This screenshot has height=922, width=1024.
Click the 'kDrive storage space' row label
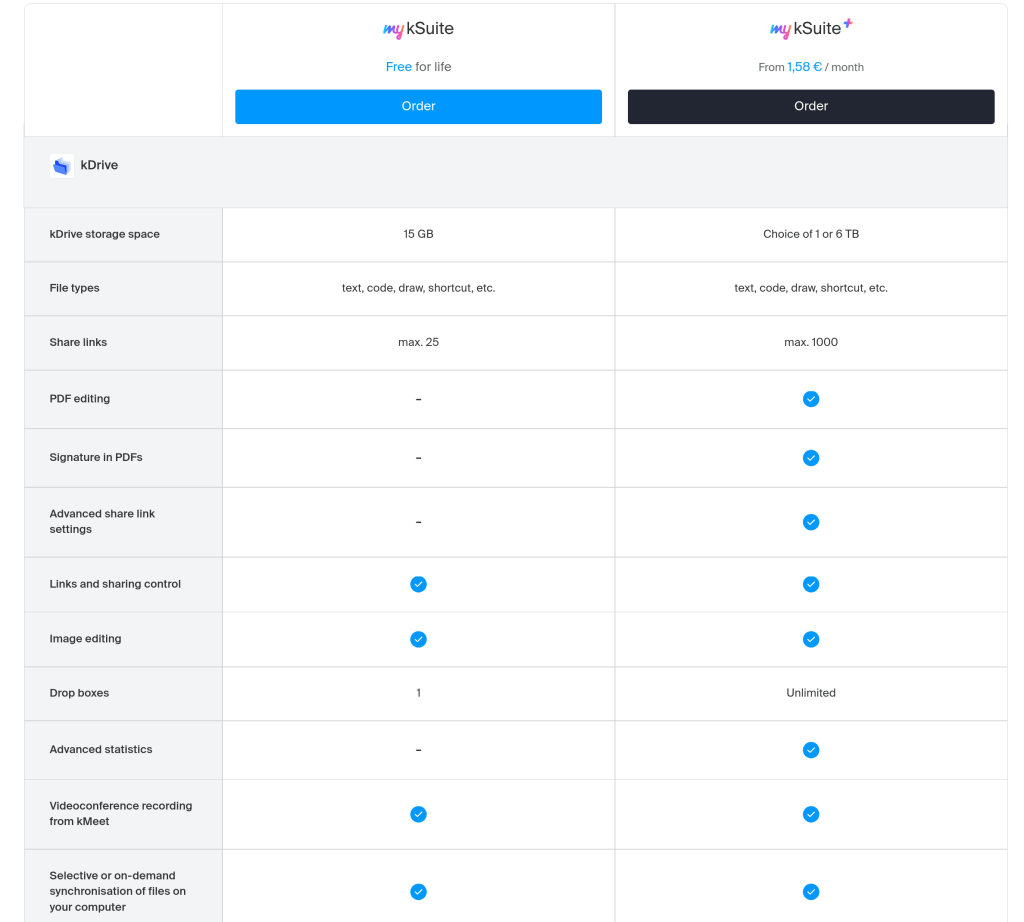[x=105, y=234]
